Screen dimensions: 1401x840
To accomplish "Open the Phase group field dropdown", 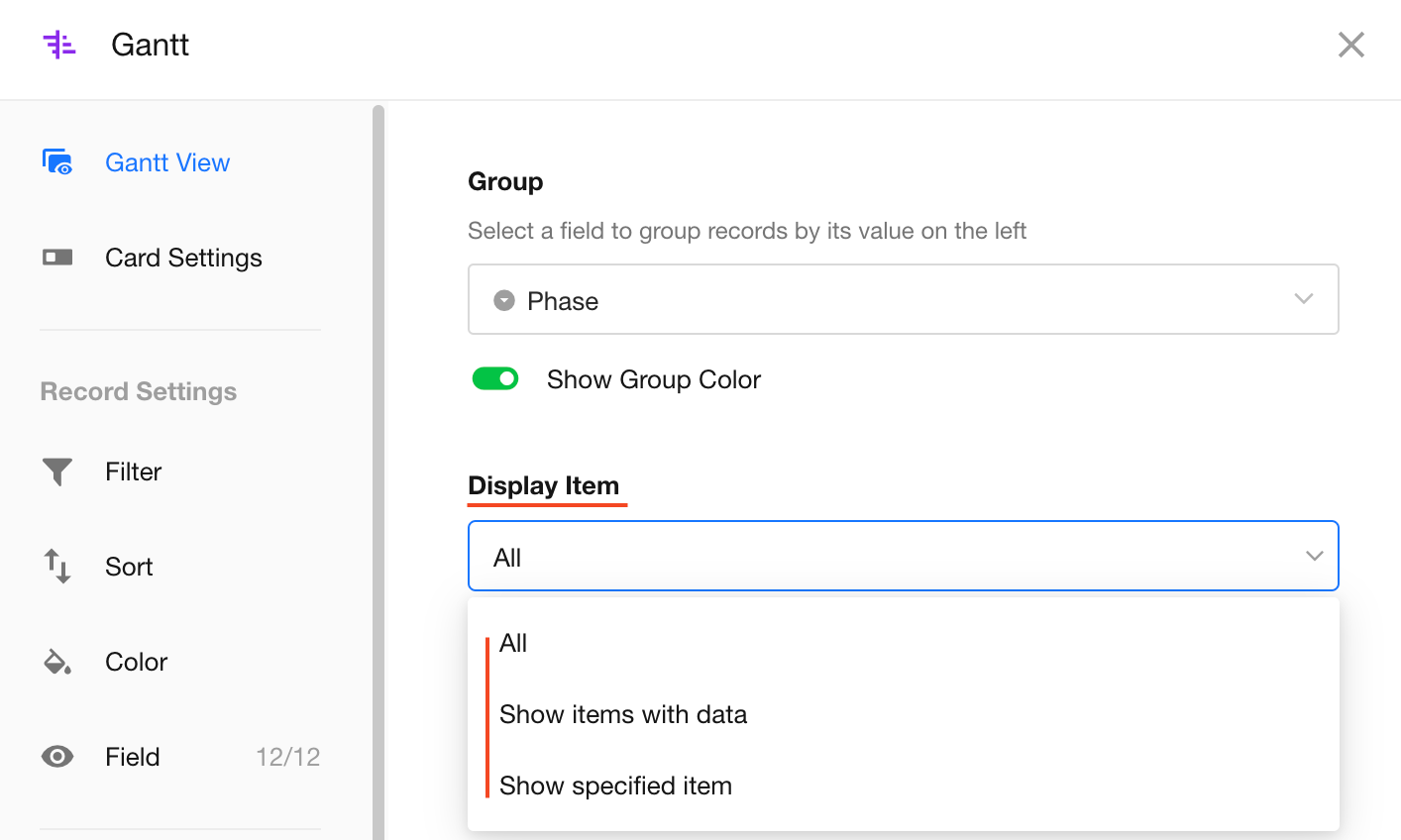I will pos(902,300).
